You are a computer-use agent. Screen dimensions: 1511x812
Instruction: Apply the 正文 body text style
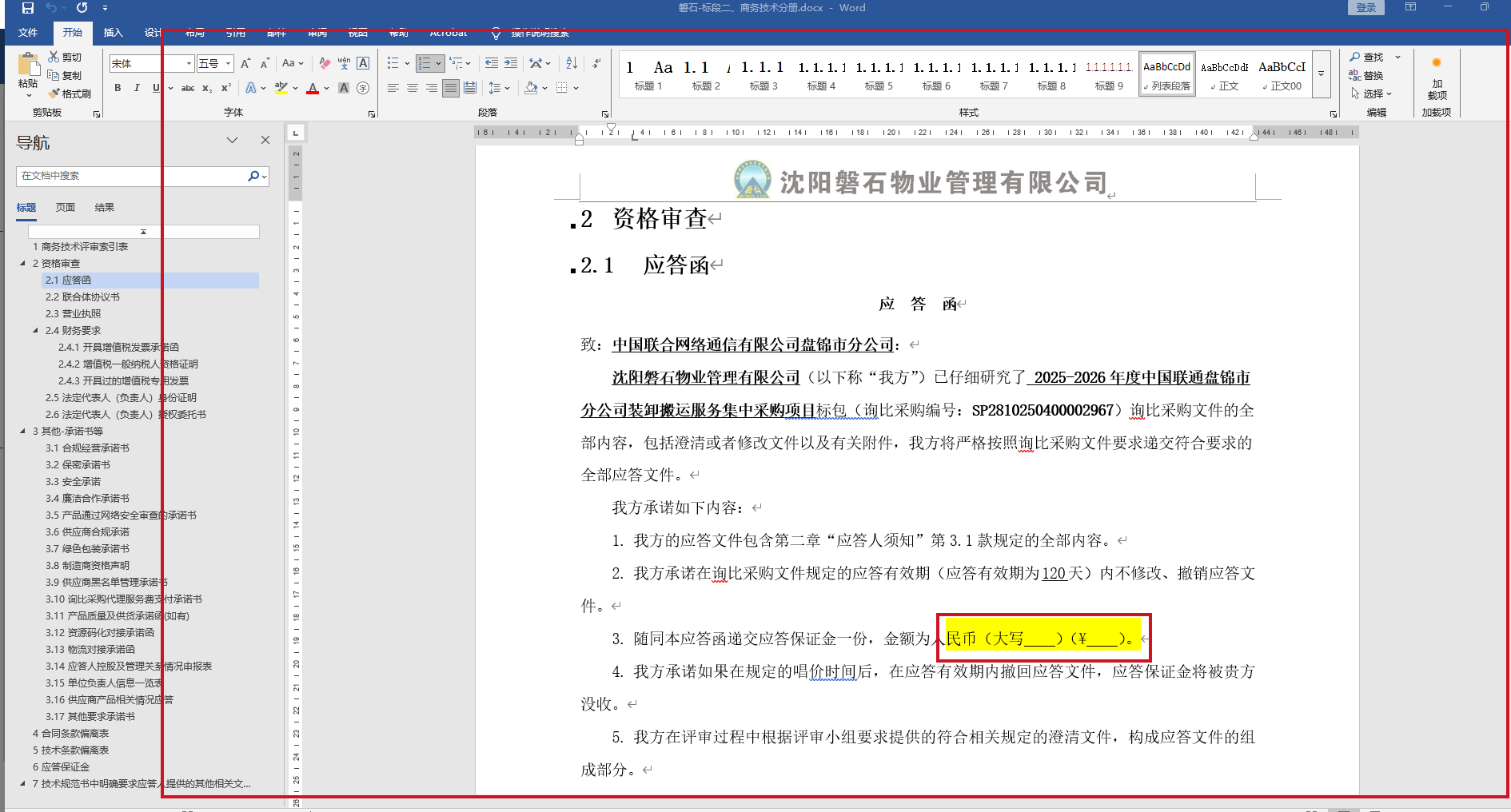tap(1224, 74)
